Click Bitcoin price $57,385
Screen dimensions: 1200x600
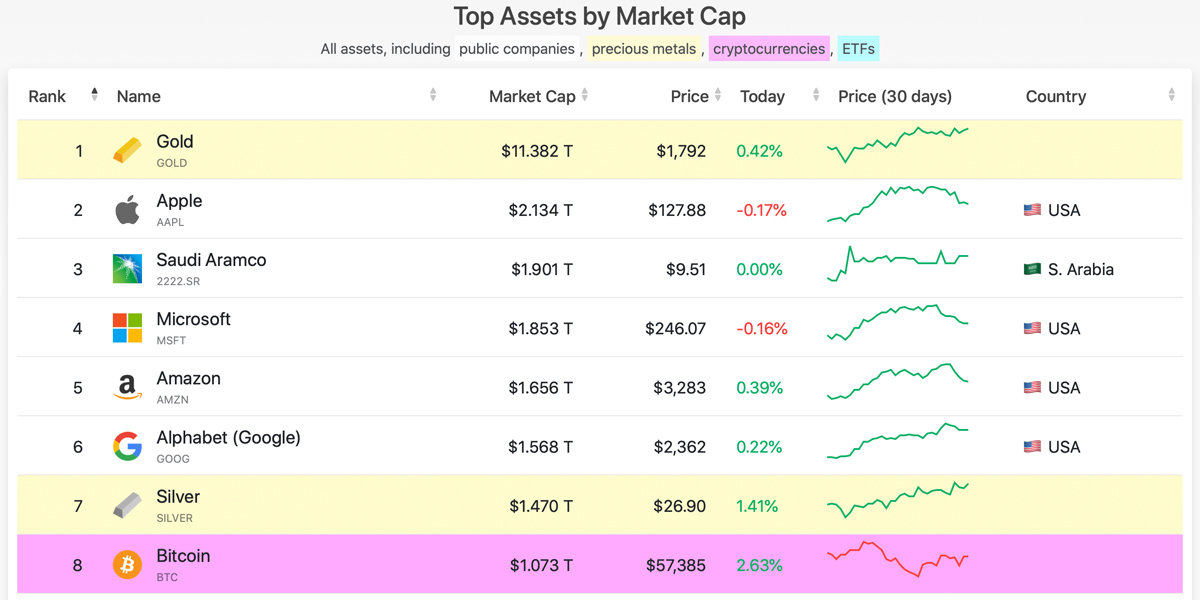point(676,565)
